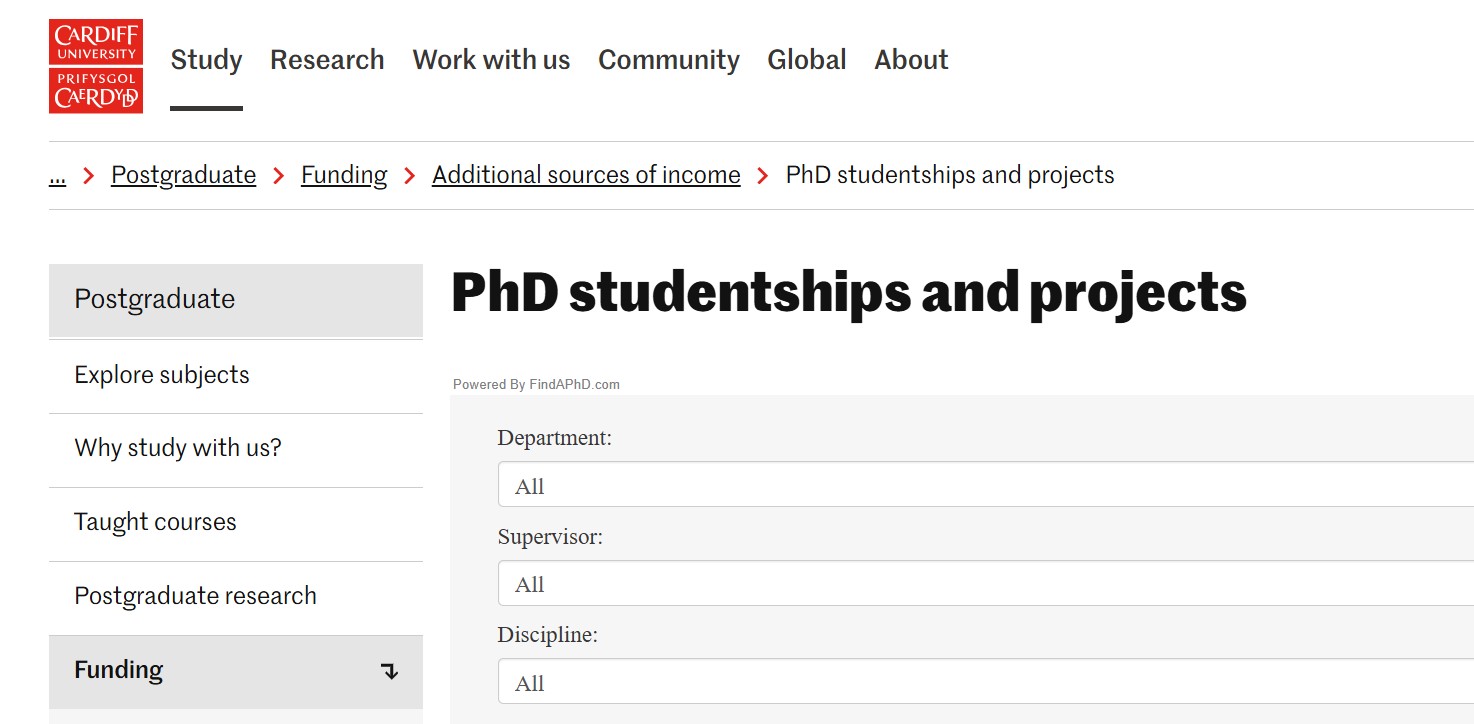Open the Supervisor dropdown

(x=985, y=584)
